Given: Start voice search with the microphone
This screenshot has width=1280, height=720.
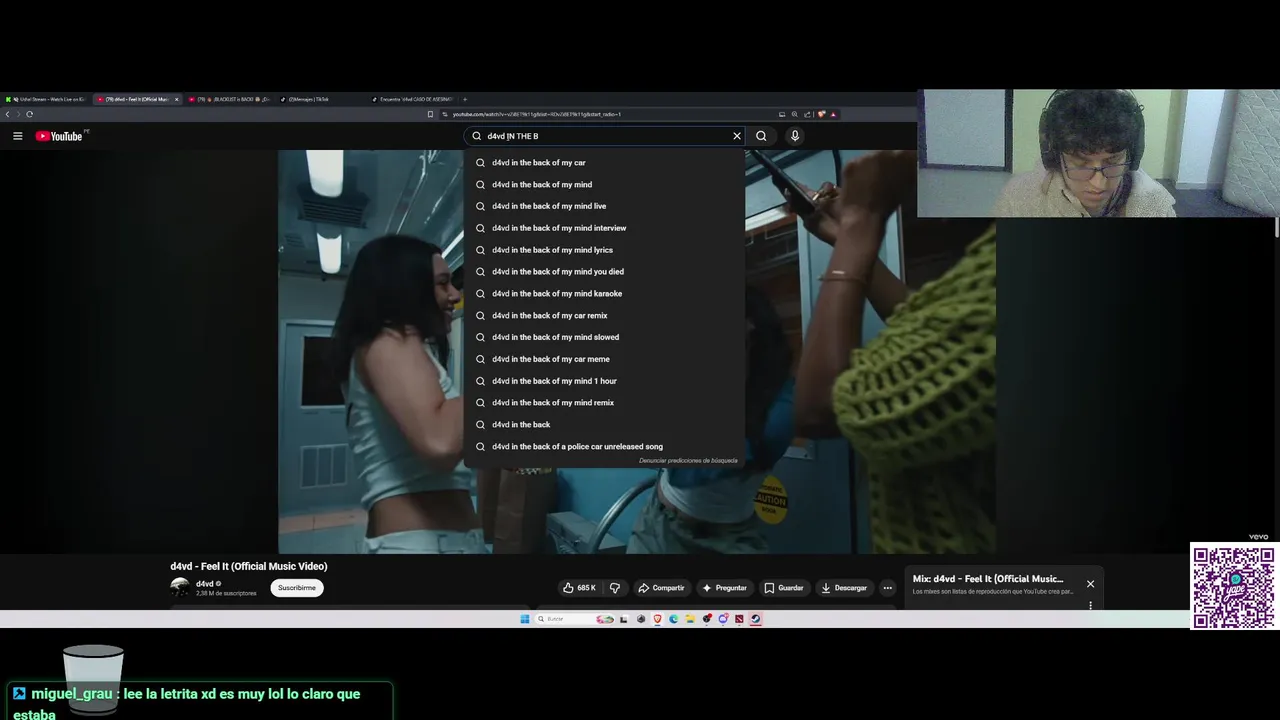Looking at the screenshot, I should [x=795, y=136].
